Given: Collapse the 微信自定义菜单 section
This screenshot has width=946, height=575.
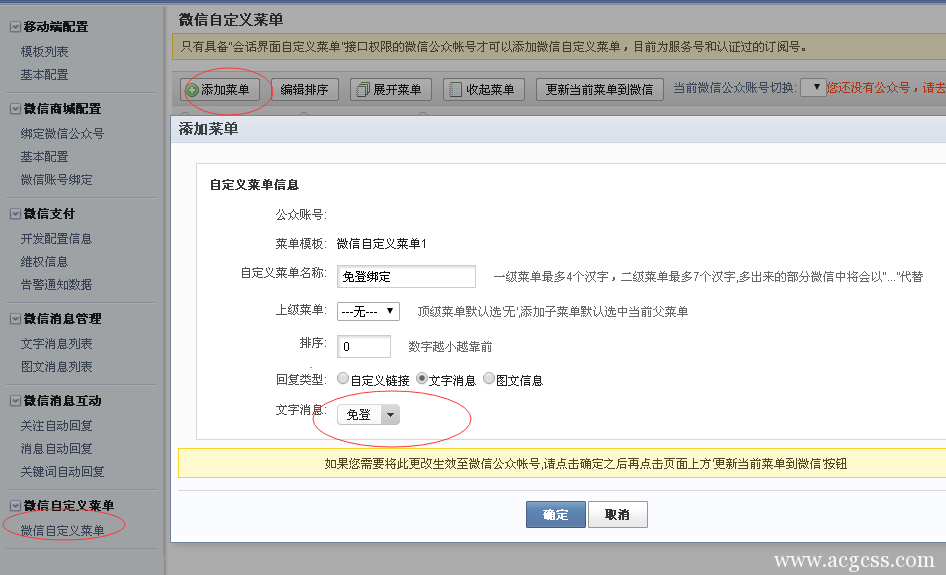Looking at the screenshot, I should 15,506.
